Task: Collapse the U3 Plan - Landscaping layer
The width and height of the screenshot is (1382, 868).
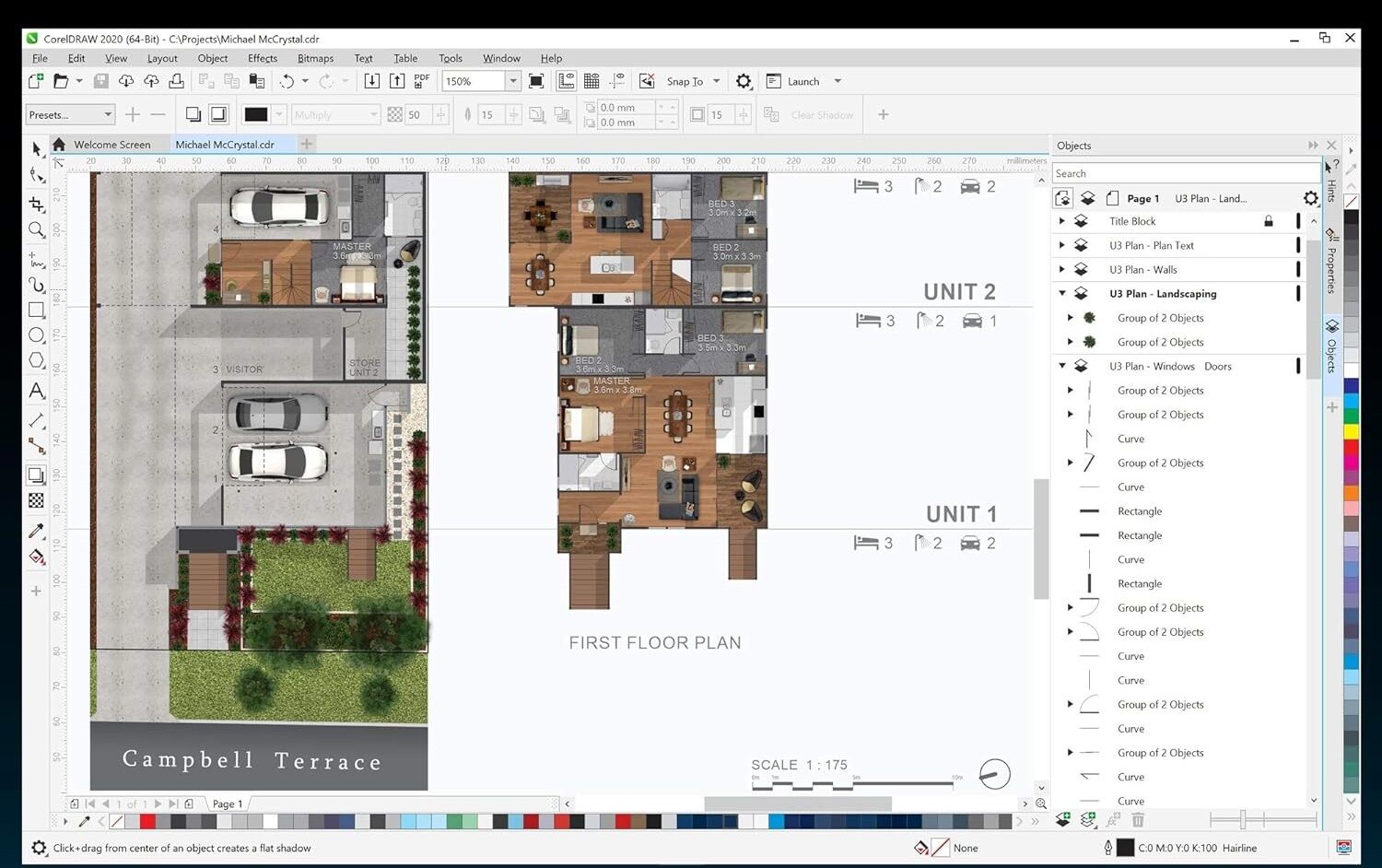Action: coord(1062,293)
